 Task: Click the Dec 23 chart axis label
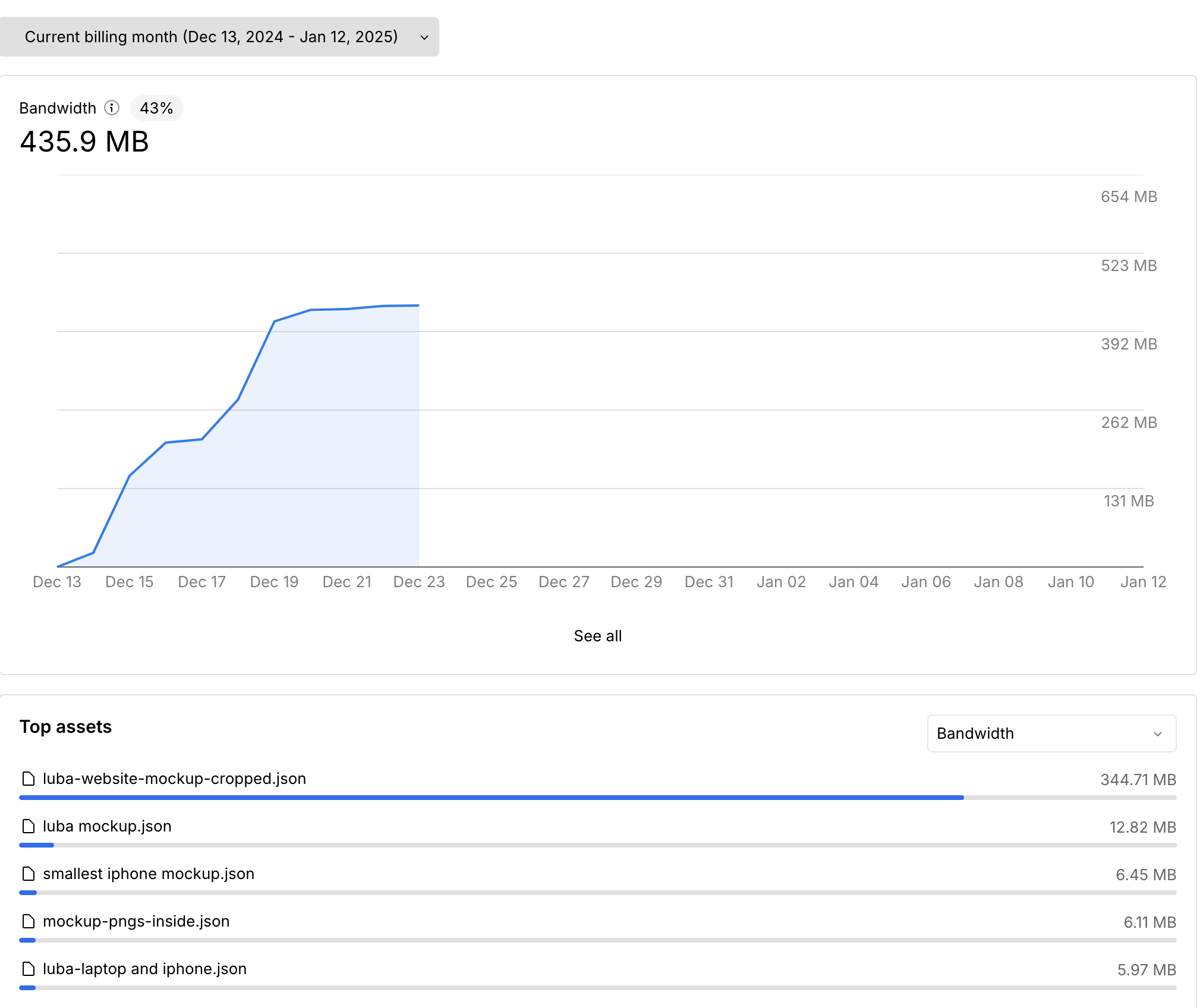(419, 582)
